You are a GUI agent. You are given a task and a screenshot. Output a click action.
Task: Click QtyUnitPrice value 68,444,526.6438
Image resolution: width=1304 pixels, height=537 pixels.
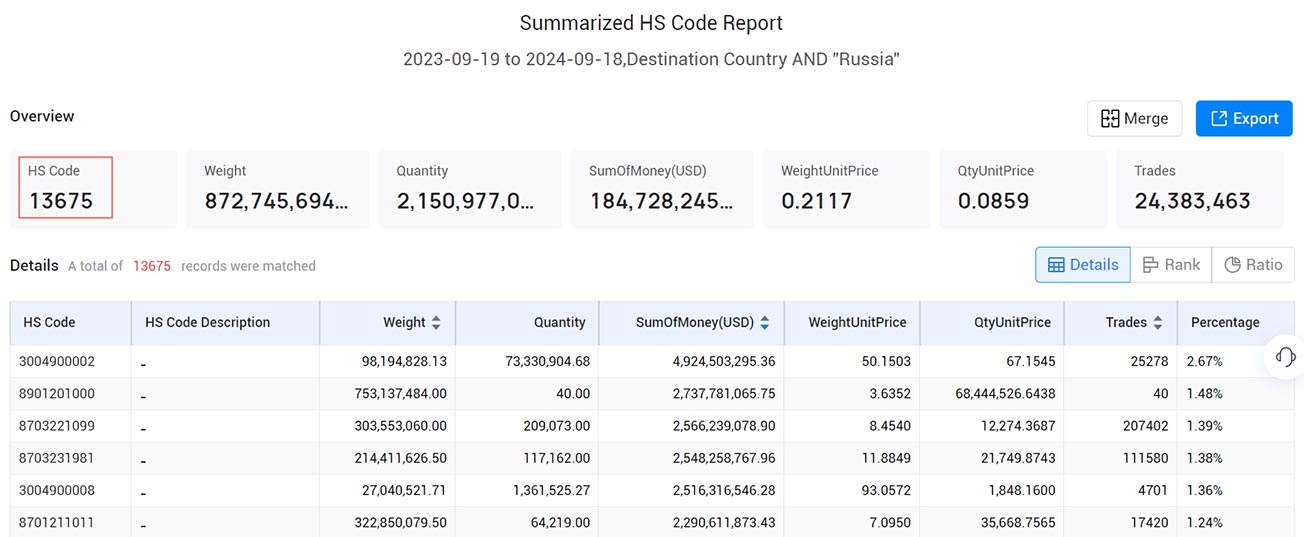[1005, 393]
